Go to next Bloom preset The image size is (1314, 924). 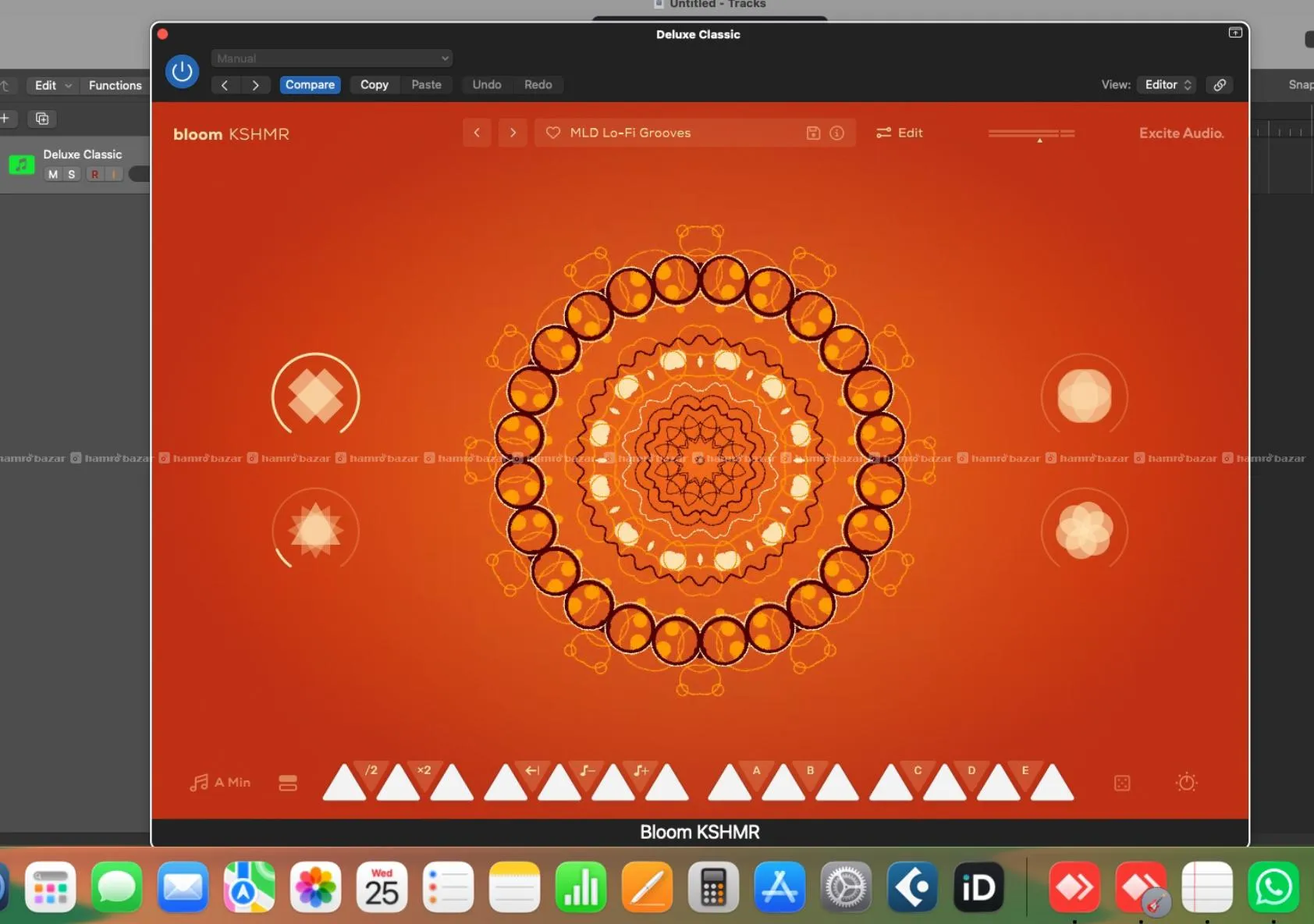(513, 133)
